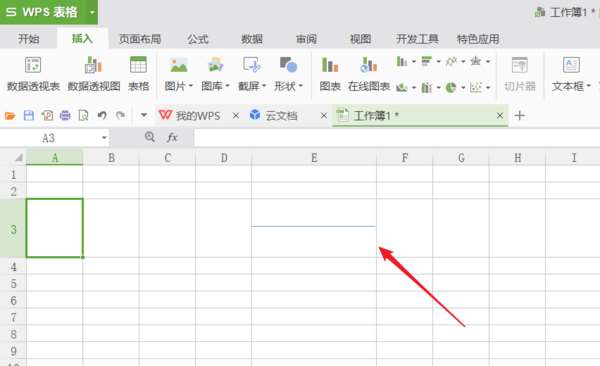The image size is (600, 366).
Task: Click the undo arrow icon
Action: (102, 115)
